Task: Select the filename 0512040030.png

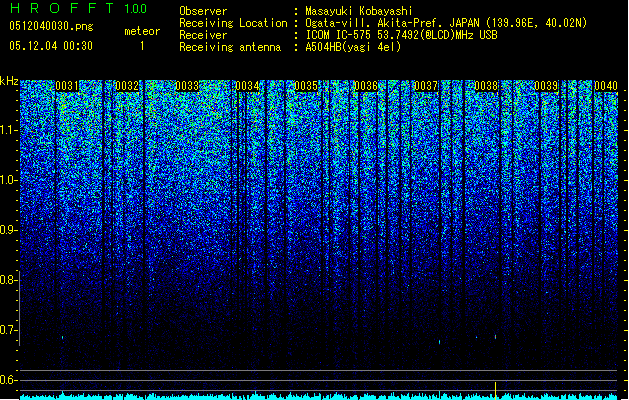Action: [51, 26]
